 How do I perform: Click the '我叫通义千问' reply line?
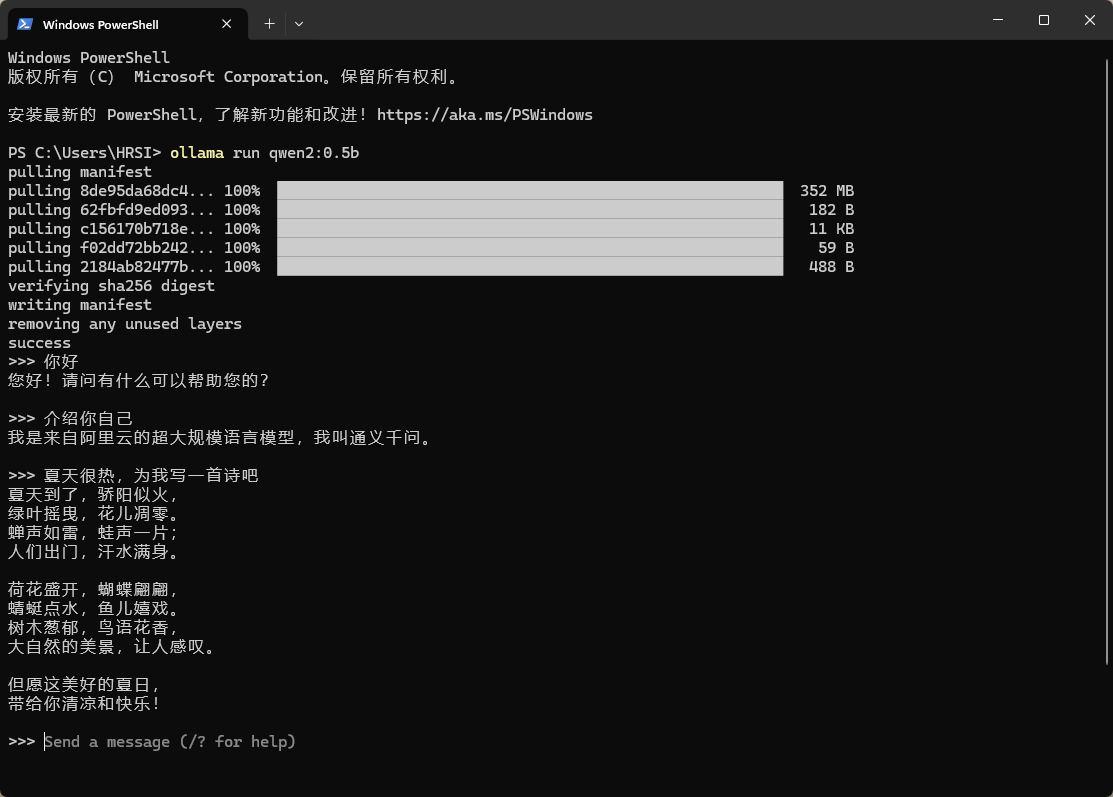pos(220,438)
